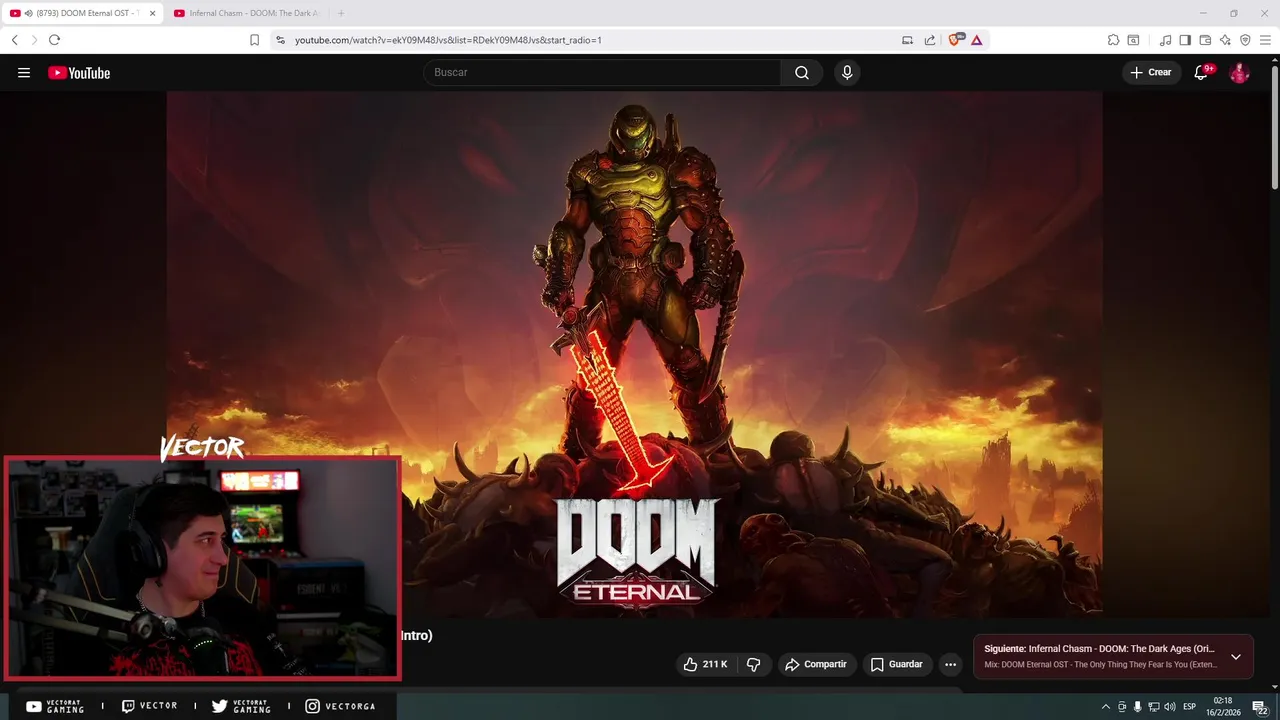This screenshot has height=720, width=1280.
Task: Close the DOOM Eternal OST tab
Action: [x=153, y=13]
